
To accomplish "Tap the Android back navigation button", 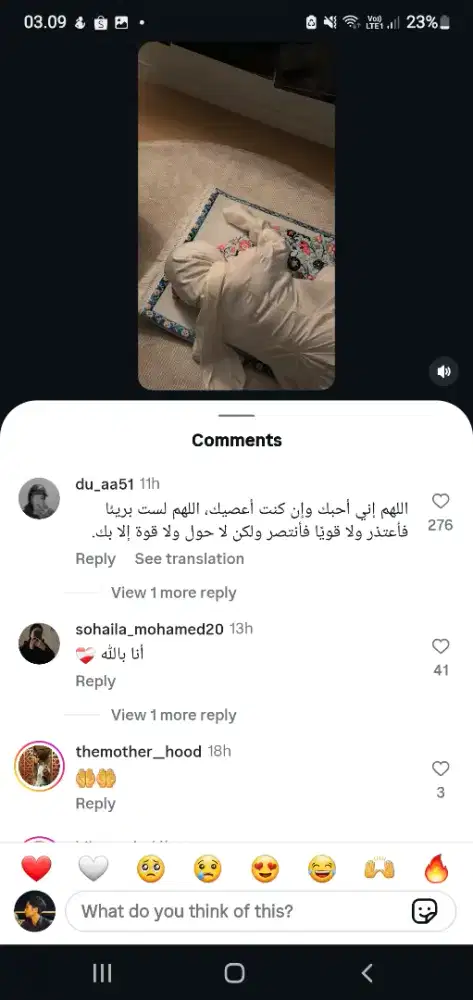I will tap(367, 973).
